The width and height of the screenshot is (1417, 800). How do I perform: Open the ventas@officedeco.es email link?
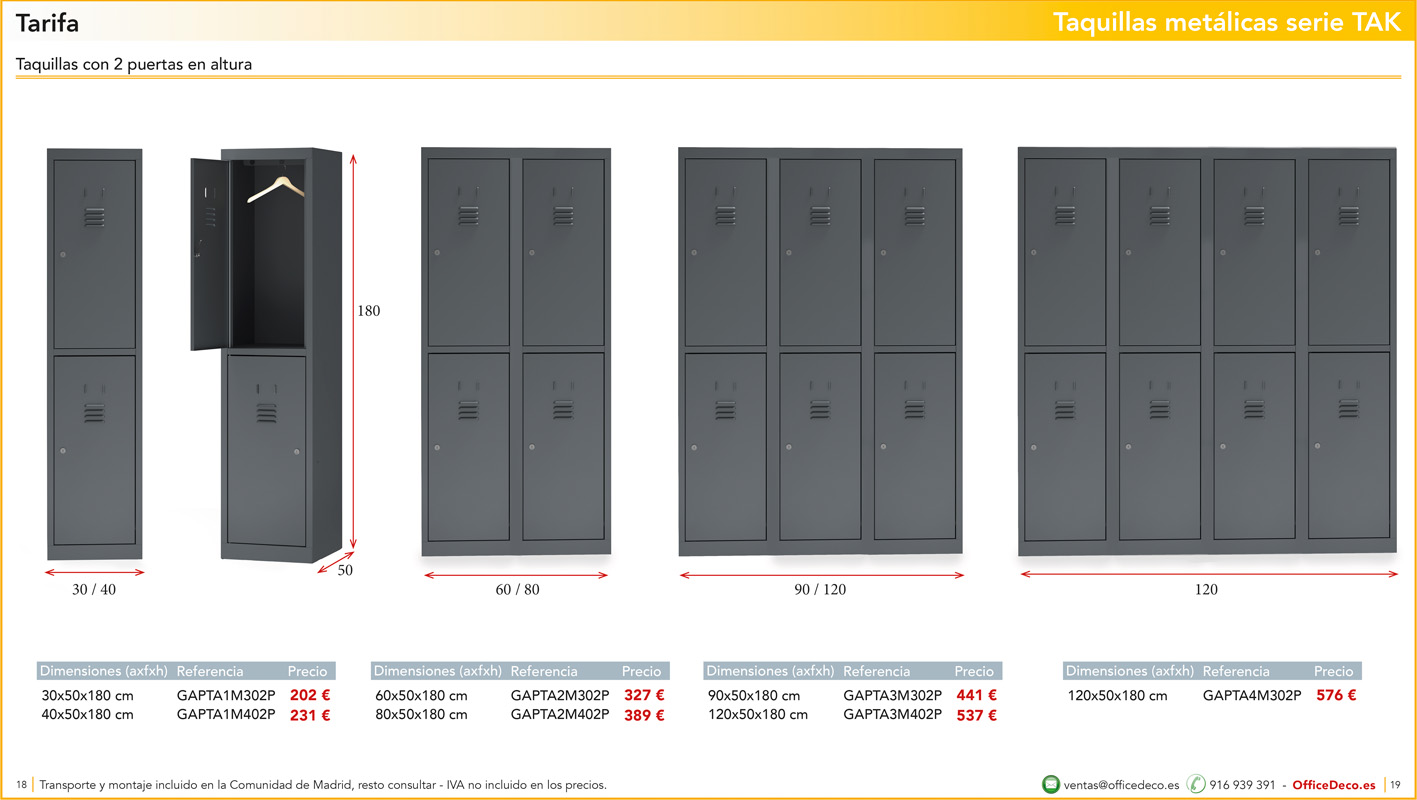1121,785
